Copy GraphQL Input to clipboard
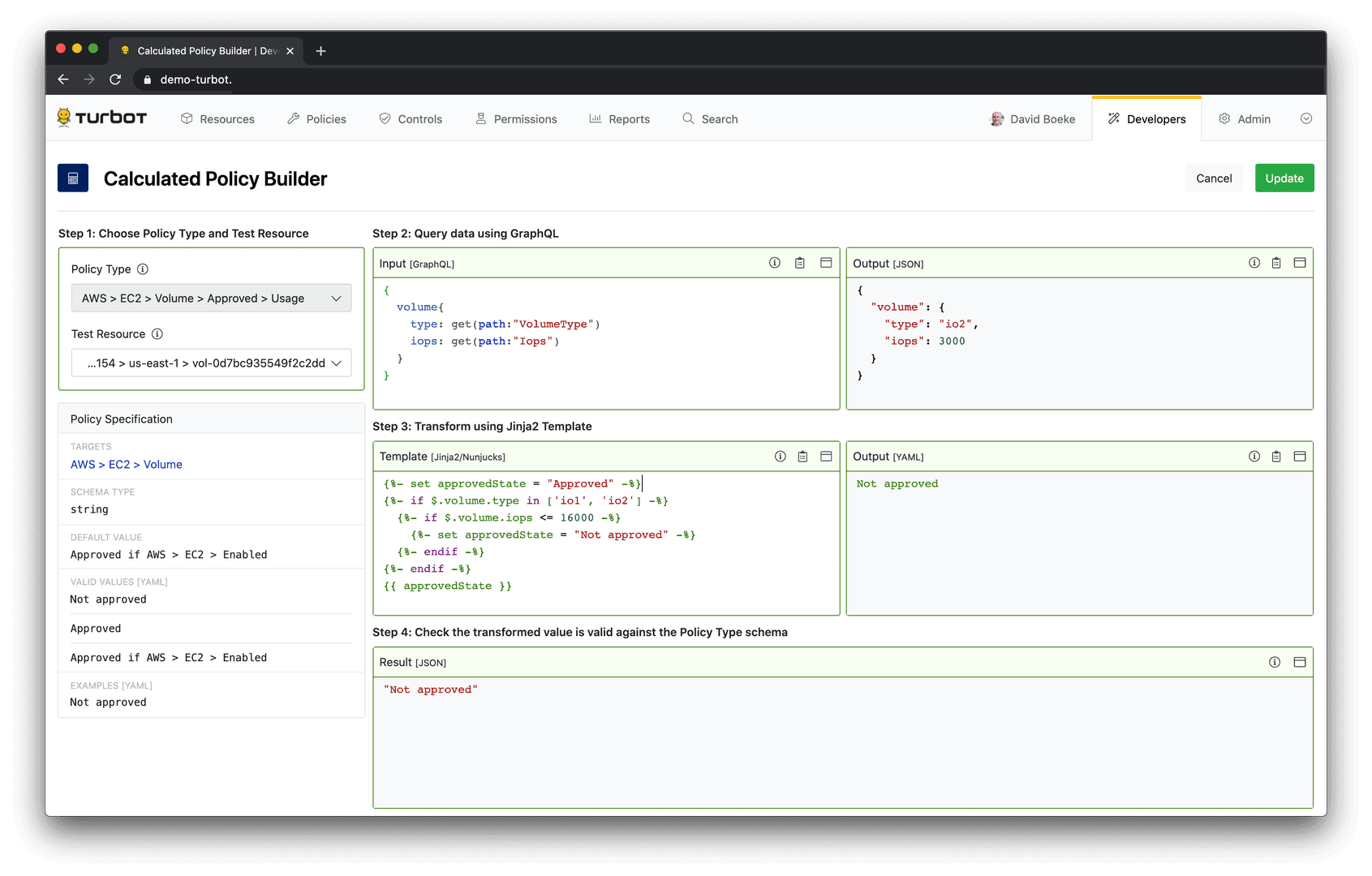Viewport: 1372px width, 876px height. click(x=800, y=263)
